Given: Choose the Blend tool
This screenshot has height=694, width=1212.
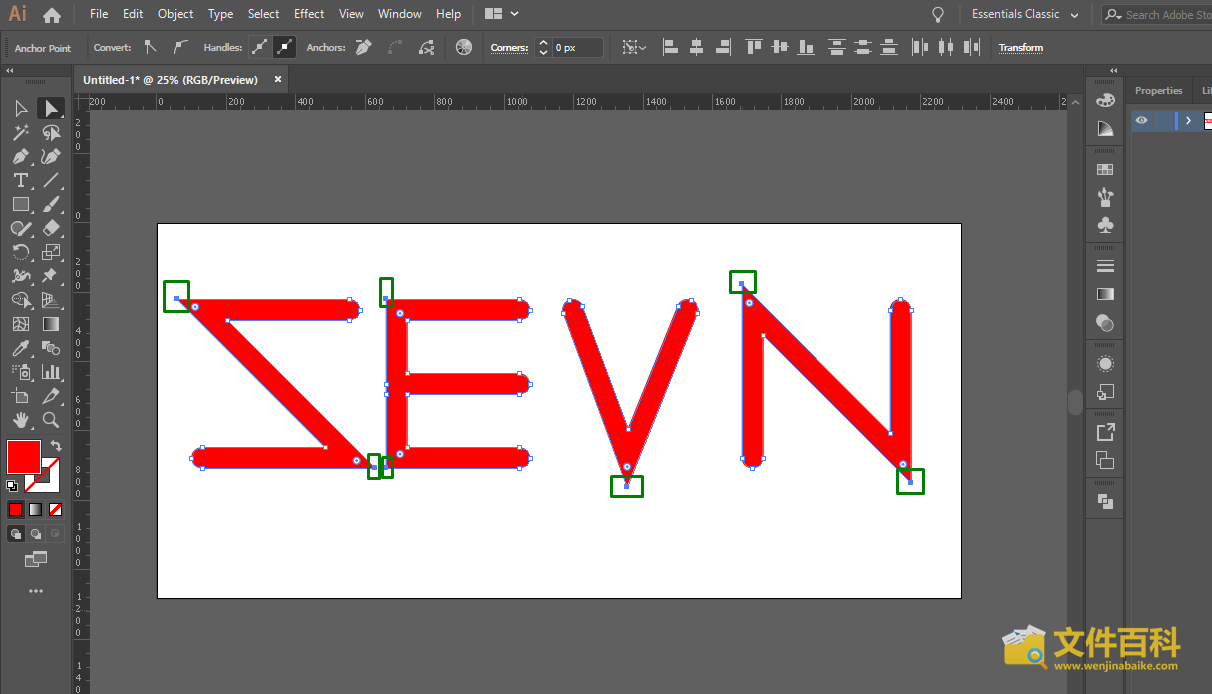Looking at the screenshot, I should [x=51, y=348].
